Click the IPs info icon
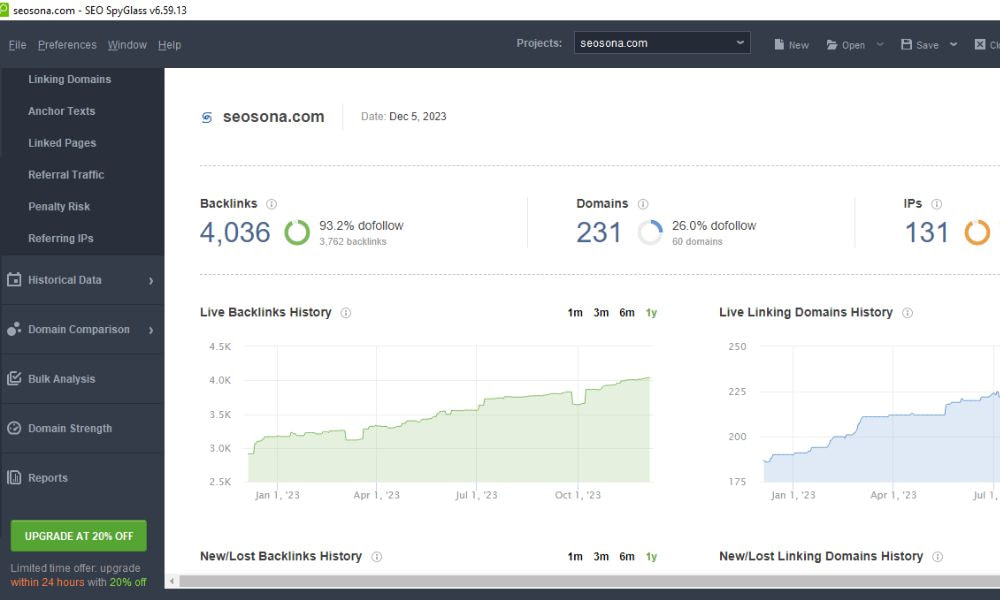 (x=936, y=204)
